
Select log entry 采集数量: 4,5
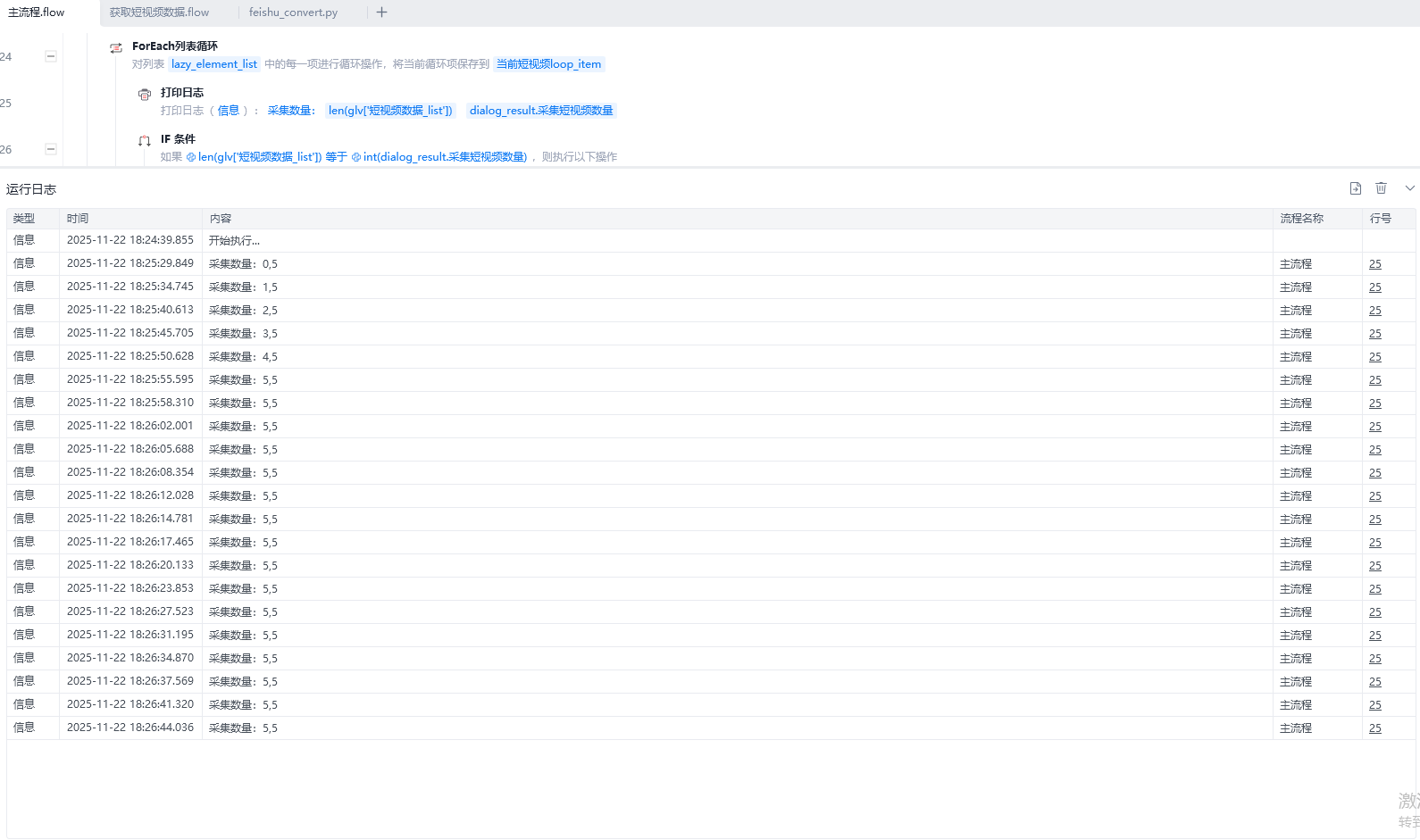pos(243,357)
